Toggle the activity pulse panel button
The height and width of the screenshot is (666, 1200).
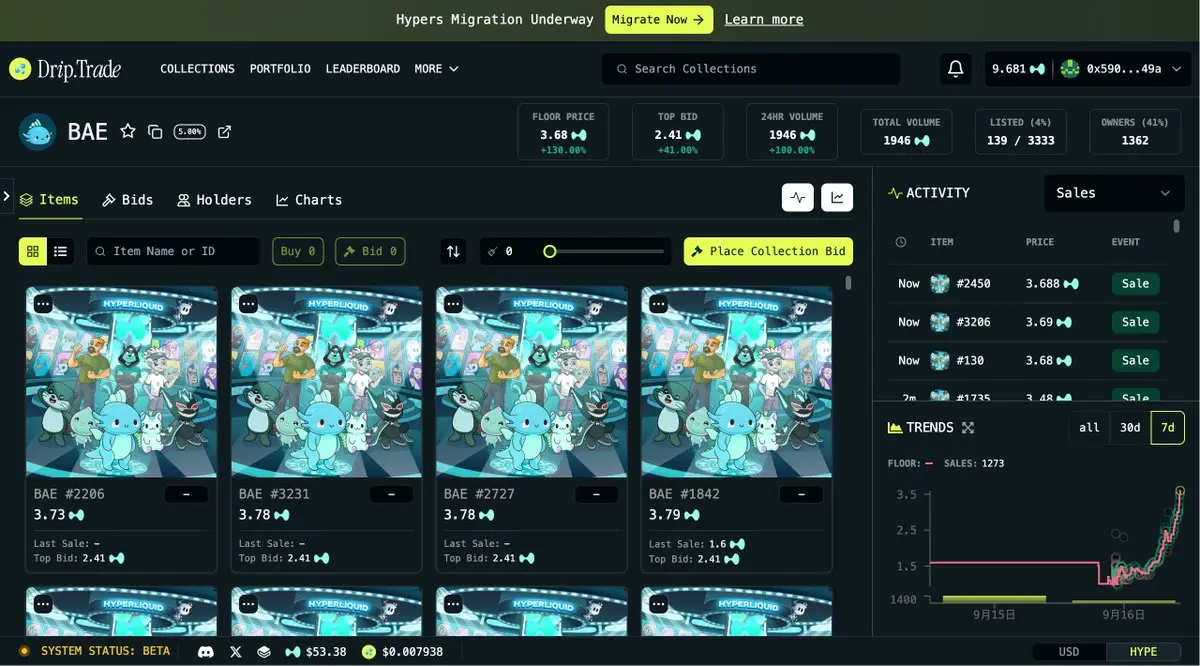[797, 197]
